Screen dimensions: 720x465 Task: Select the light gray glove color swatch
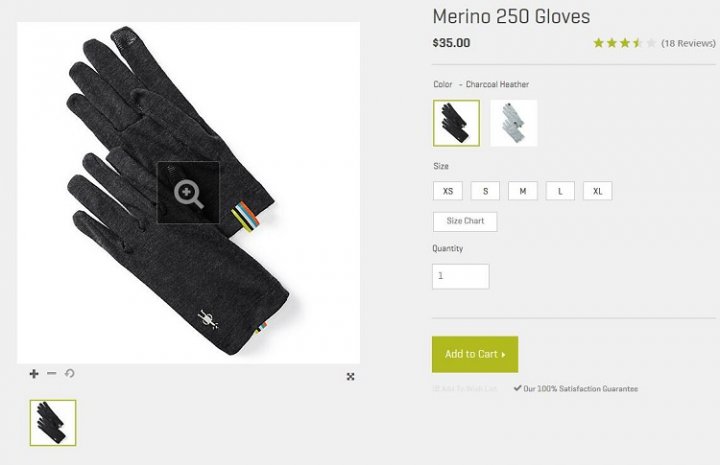pos(514,123)
